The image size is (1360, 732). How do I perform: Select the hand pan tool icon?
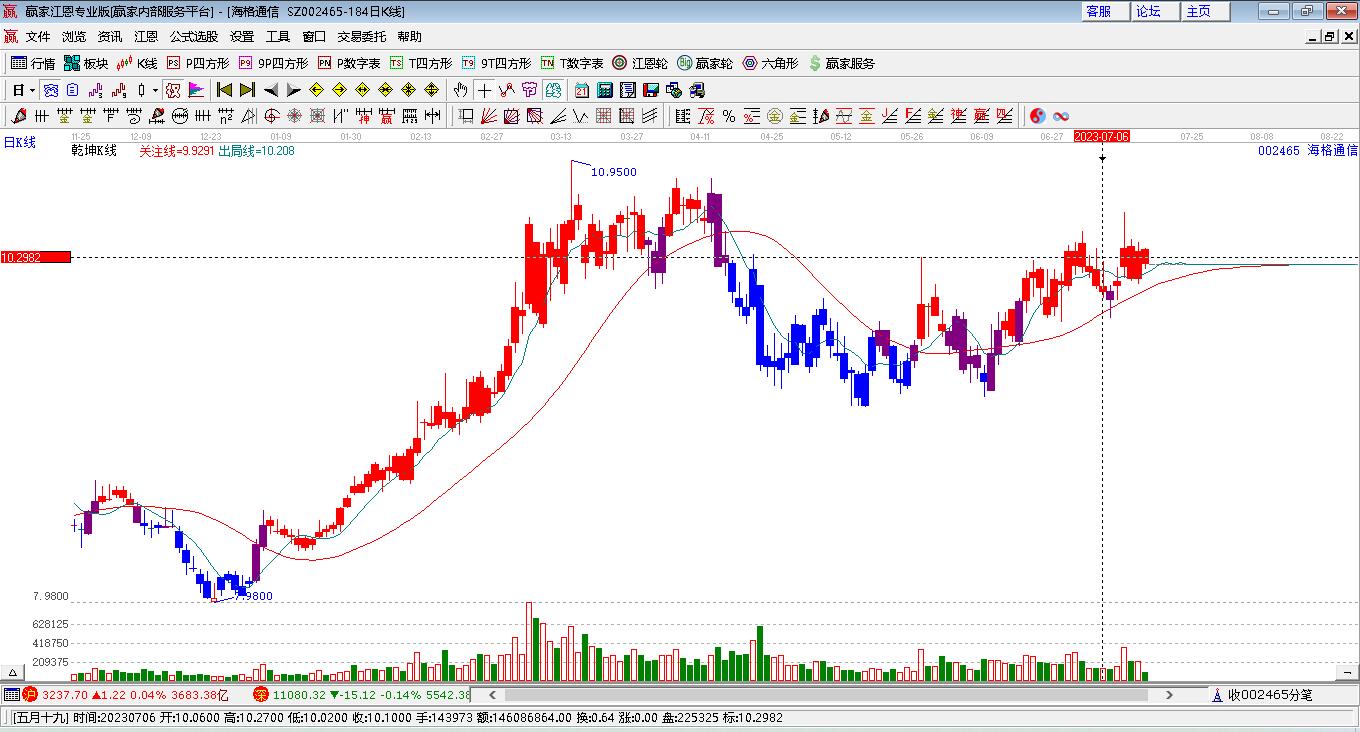[460, 90]
